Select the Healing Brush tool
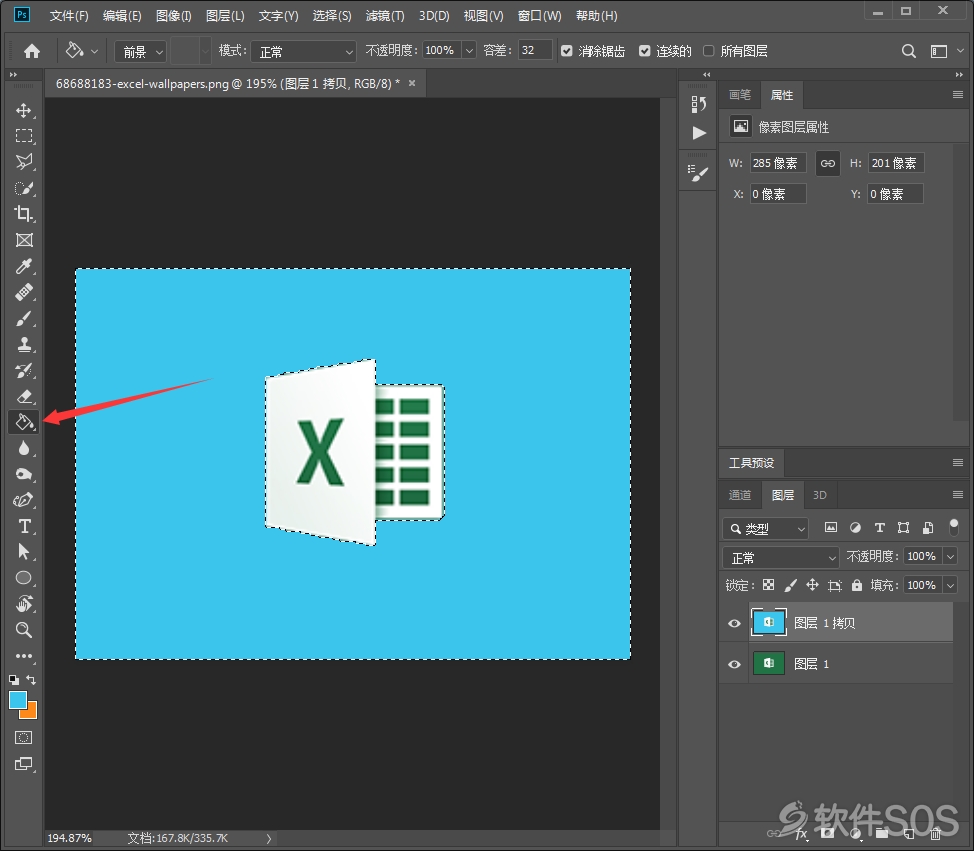 tap(24, 292)
